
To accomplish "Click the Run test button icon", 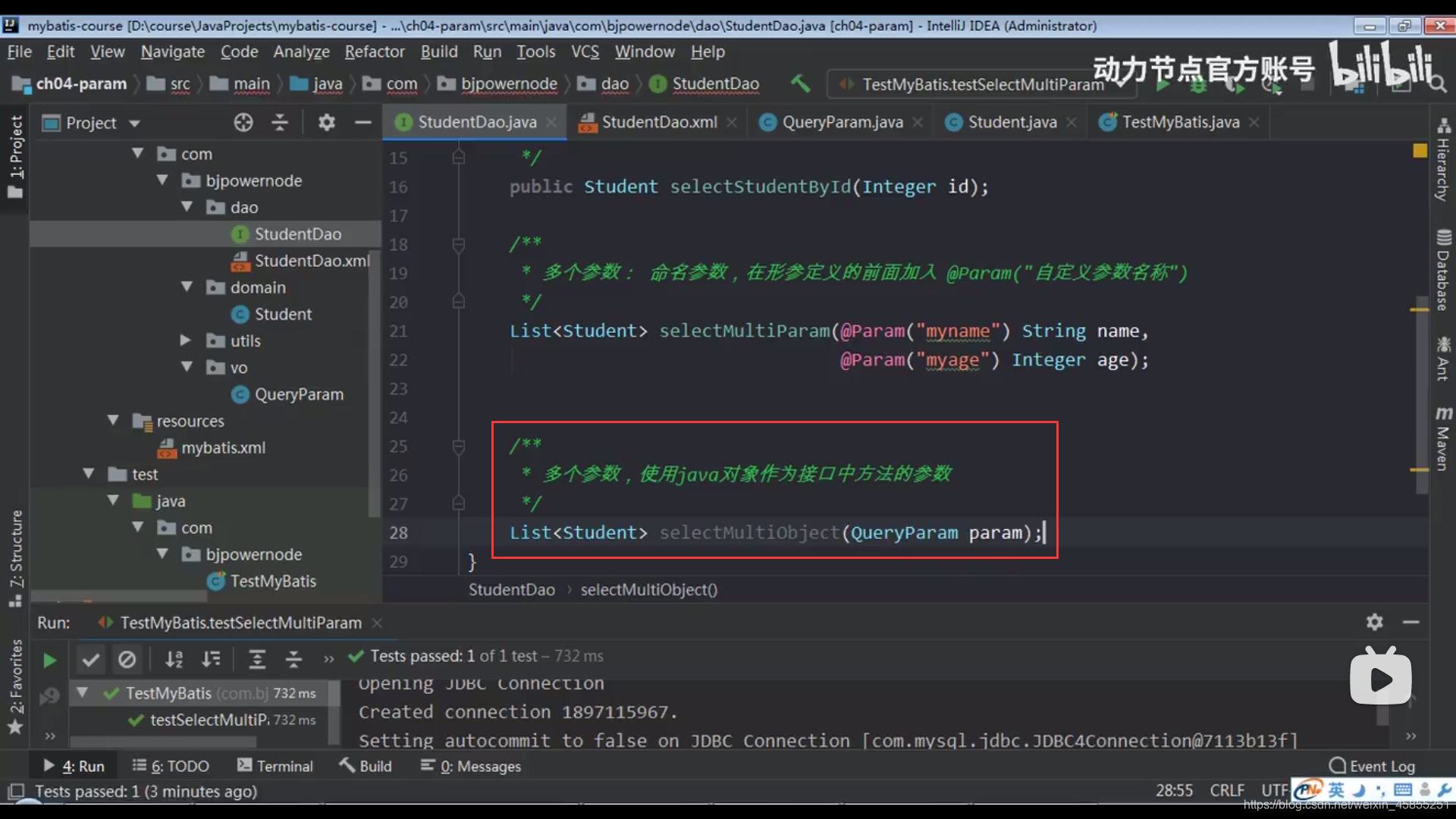I will pyautogui.click(x=50, y=659).
